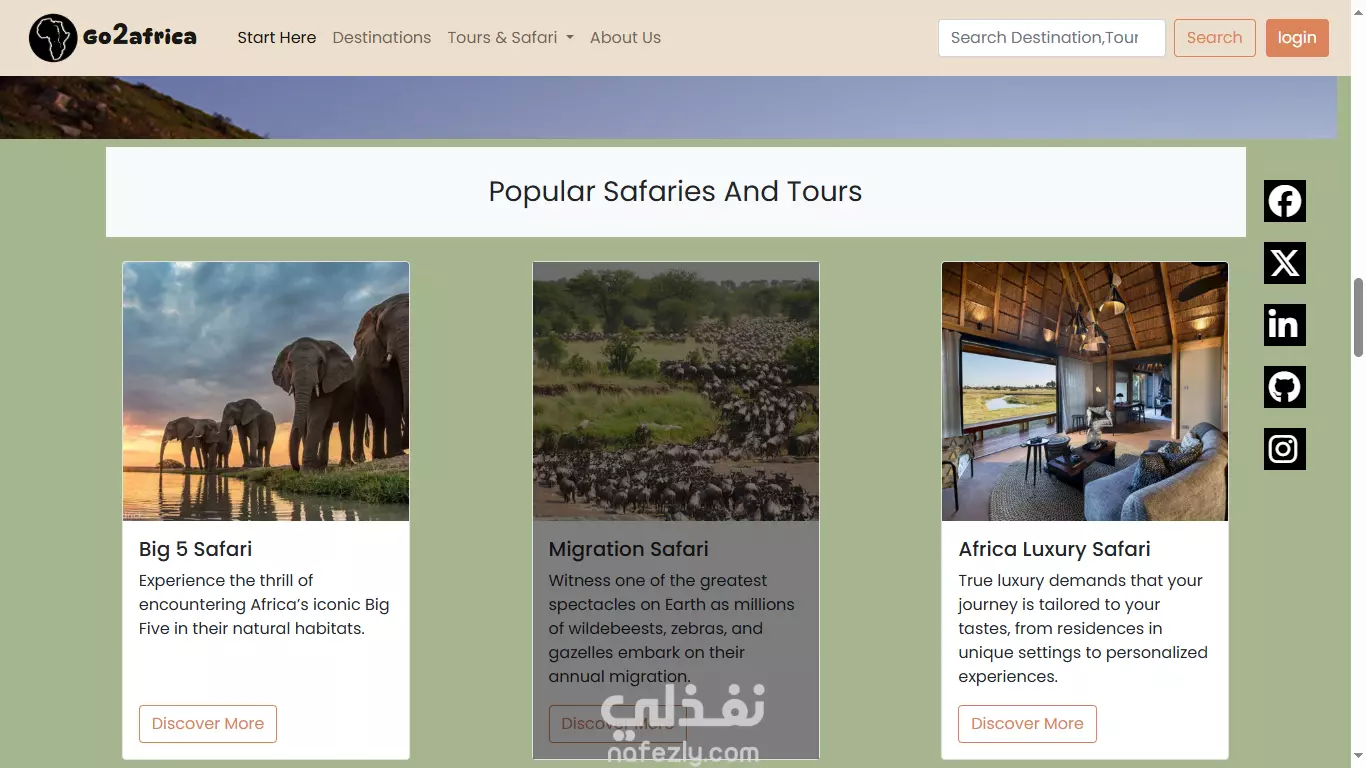Click the Search button
The width and height of the screenshot is (1366, 768).
[x=1215, y=38]
